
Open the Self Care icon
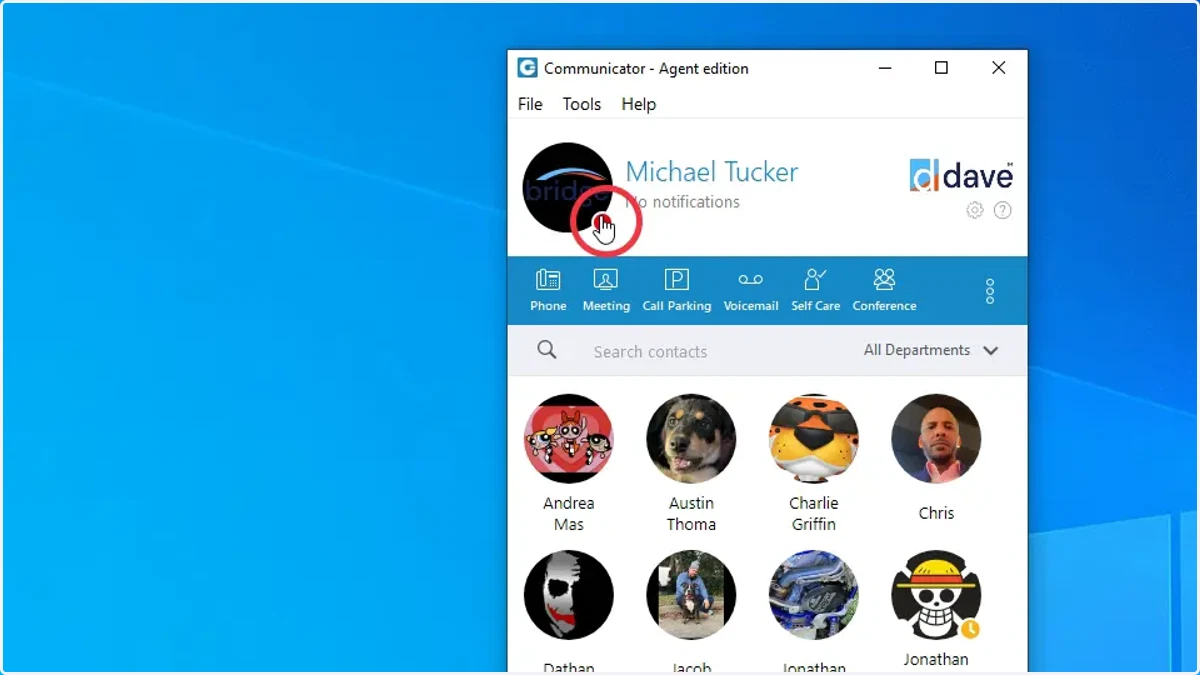(x=816, y=291)
